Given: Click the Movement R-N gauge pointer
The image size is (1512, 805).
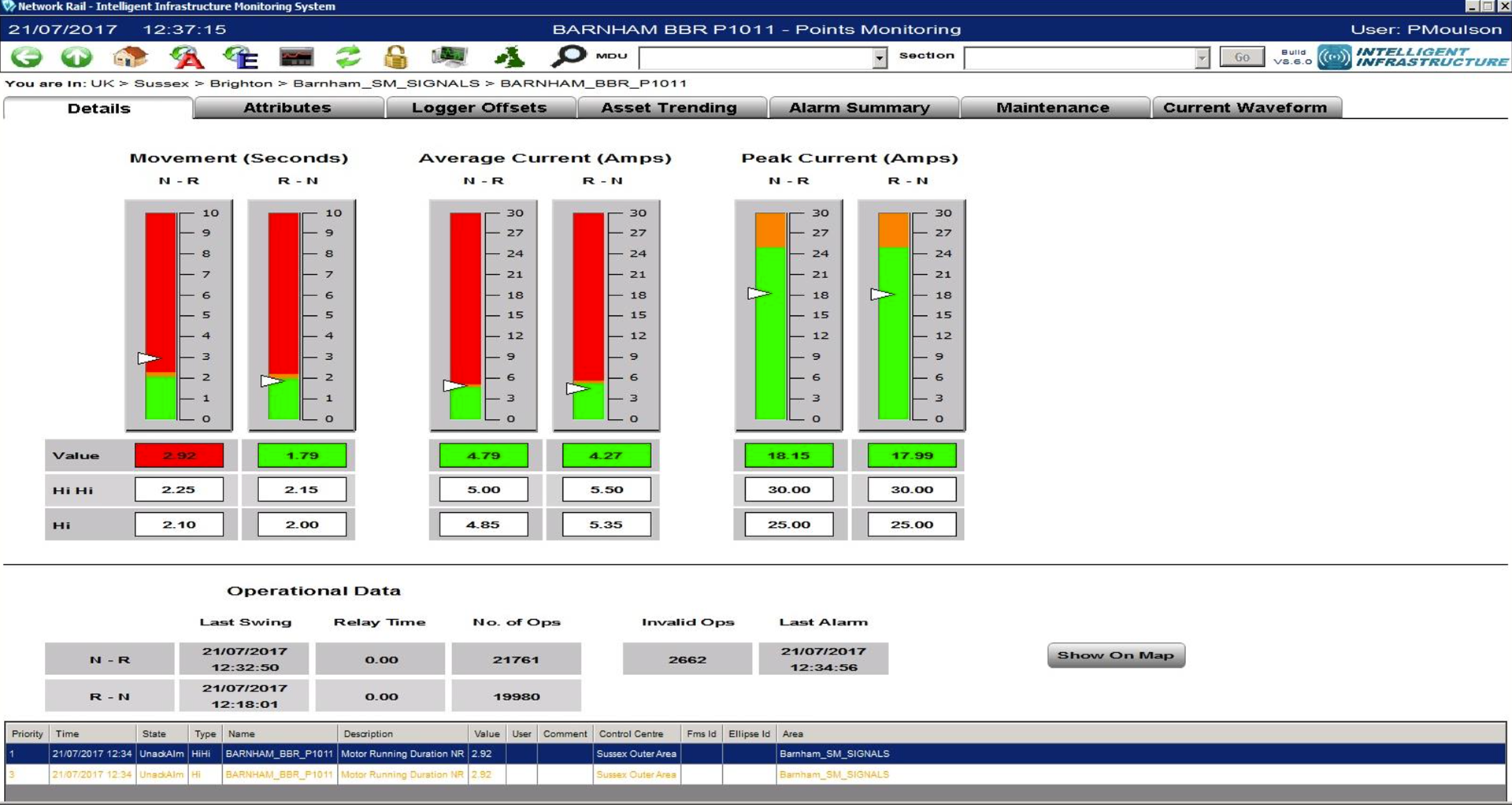Looking at the screenshot, I should (272, 381).
